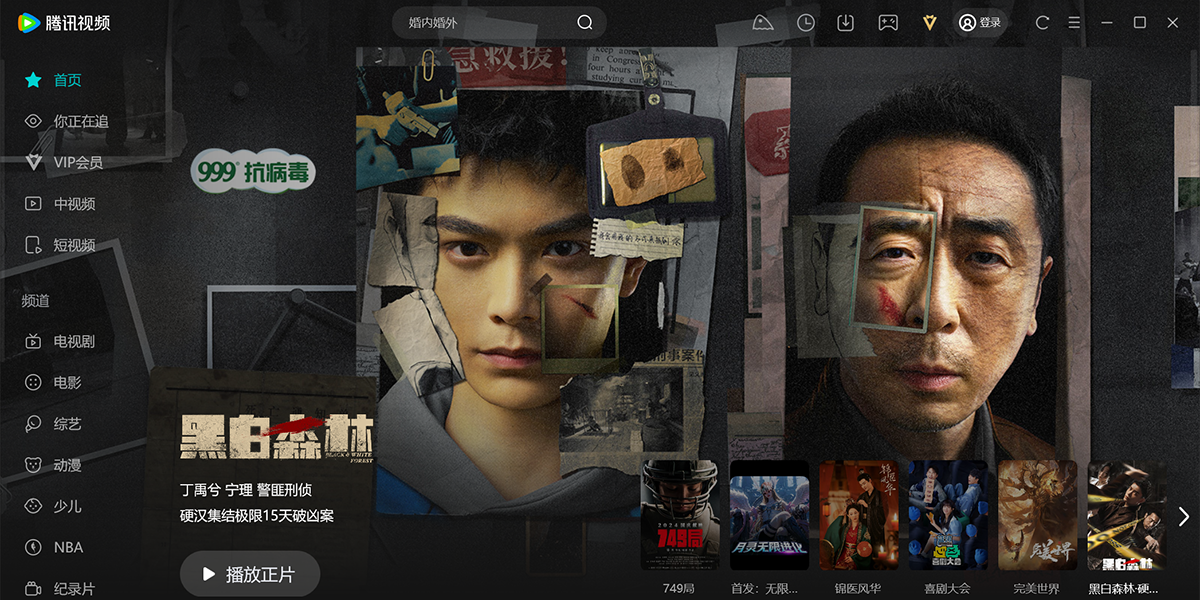The image size is (1200, 600).
Task: Click the search magnifier icon
Action: tap(585, 22)
